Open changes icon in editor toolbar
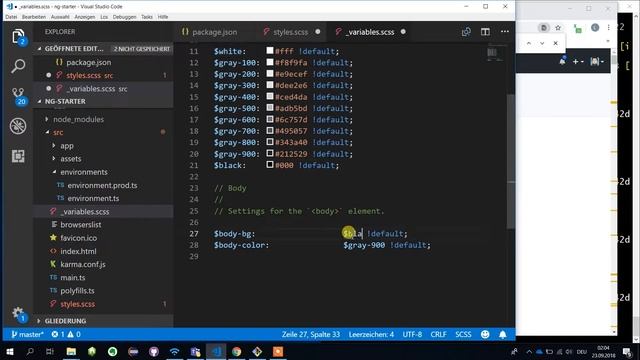 tap(466, 32)
